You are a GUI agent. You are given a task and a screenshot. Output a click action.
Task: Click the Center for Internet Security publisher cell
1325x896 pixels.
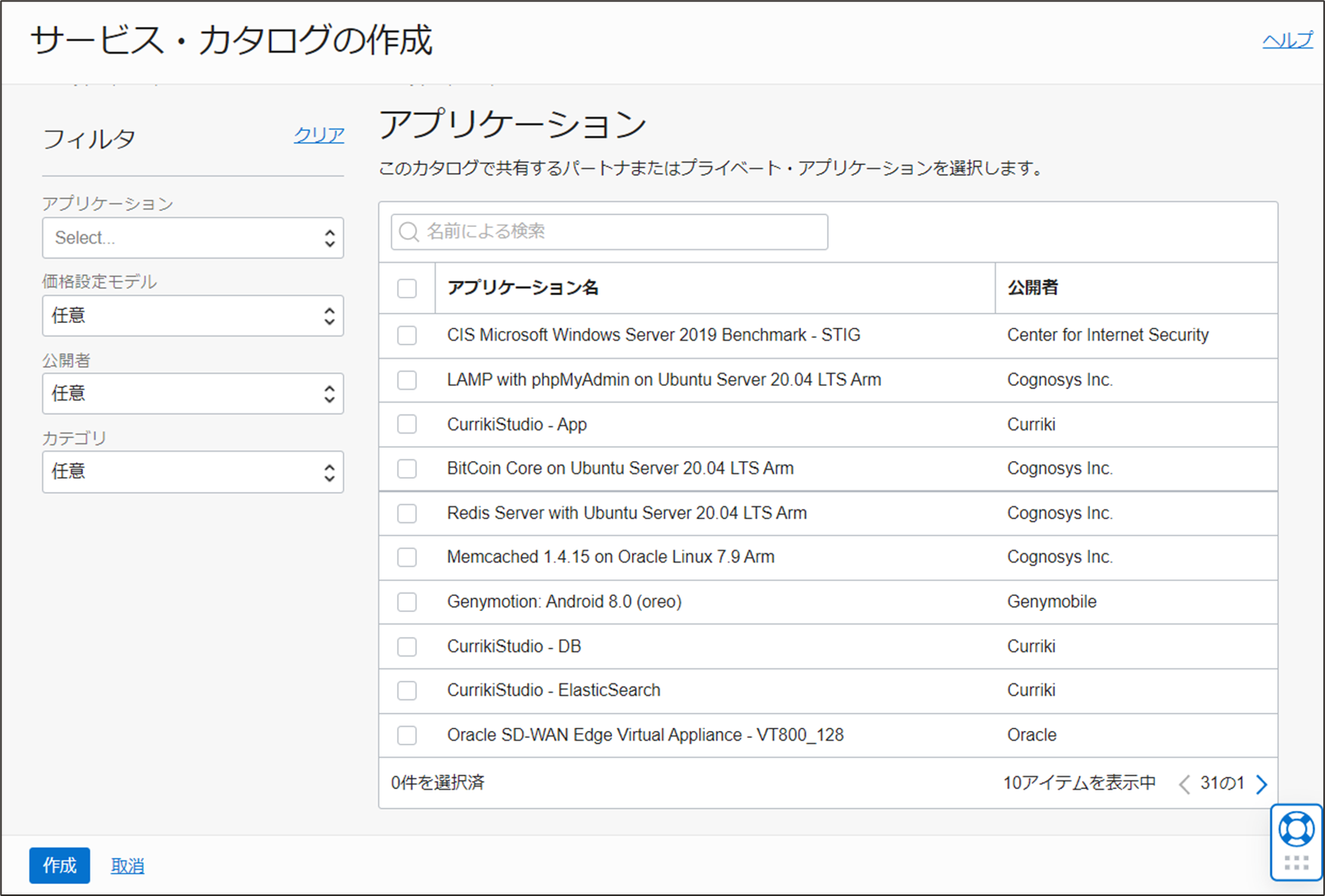coord(1107,335)
